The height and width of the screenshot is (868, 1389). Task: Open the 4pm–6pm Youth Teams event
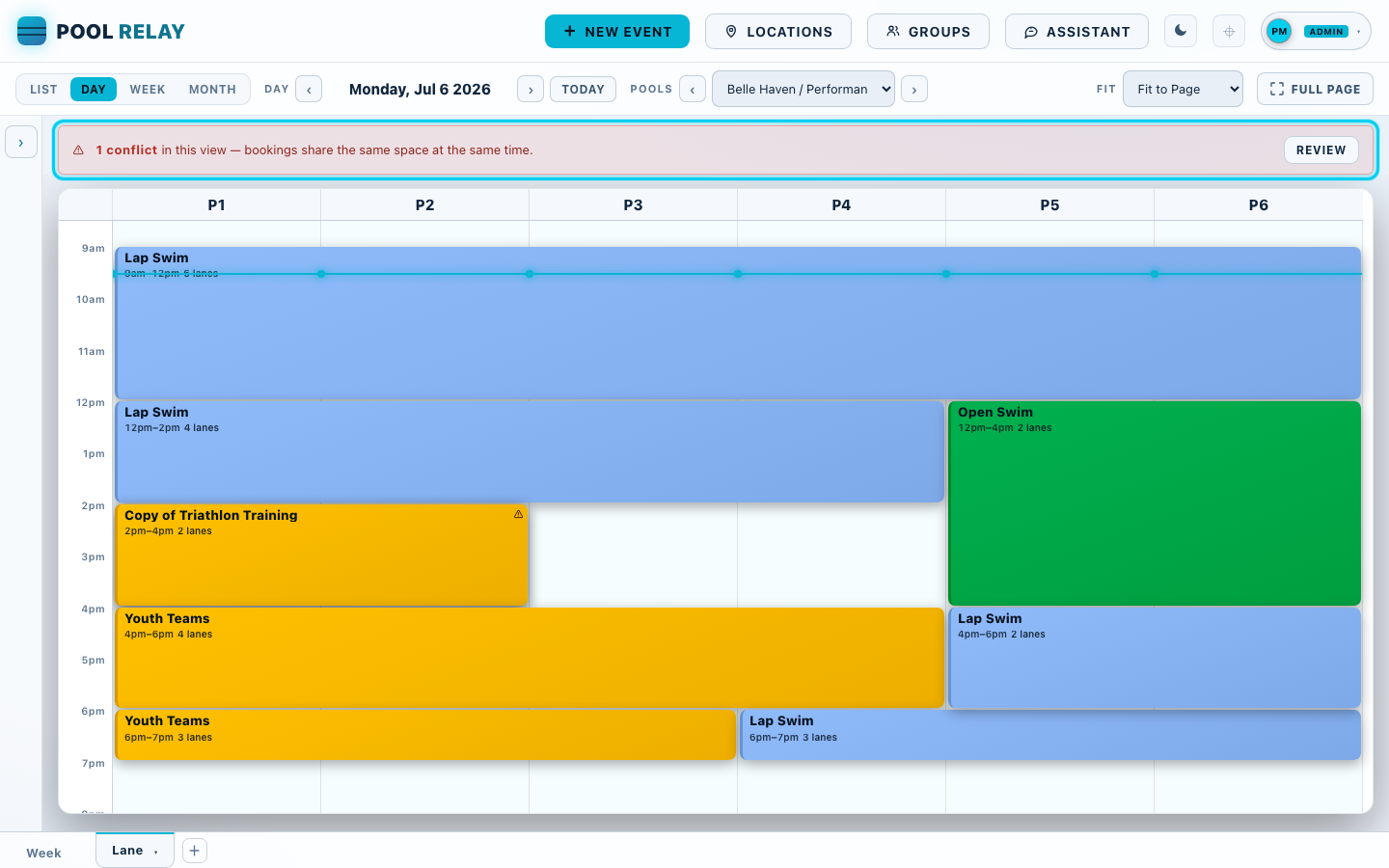click(x=530, y=657)
